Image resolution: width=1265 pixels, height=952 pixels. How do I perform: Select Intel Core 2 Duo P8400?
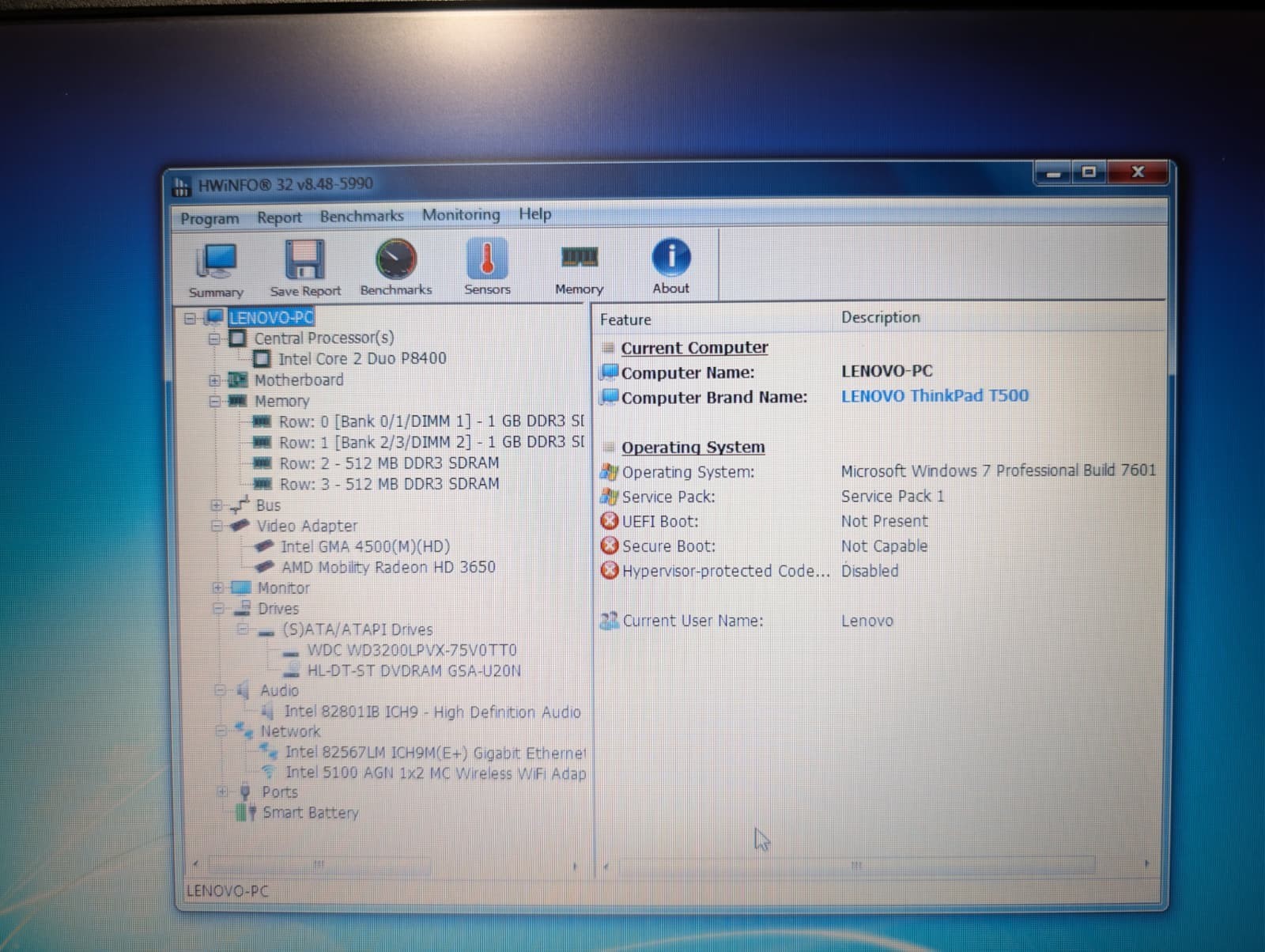coord(362,359)
